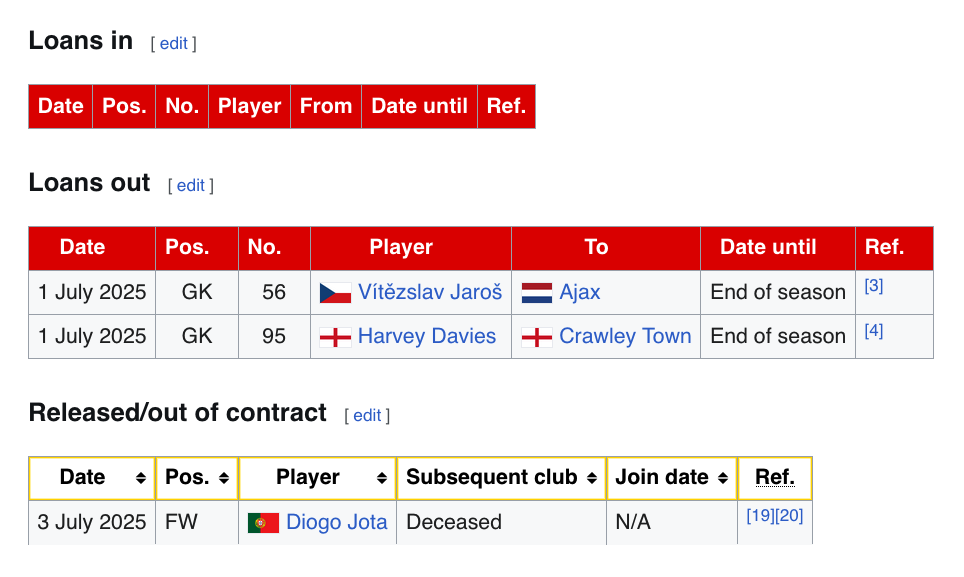
Task: Open reference [3] citation
Action: [x=874, y=286]
